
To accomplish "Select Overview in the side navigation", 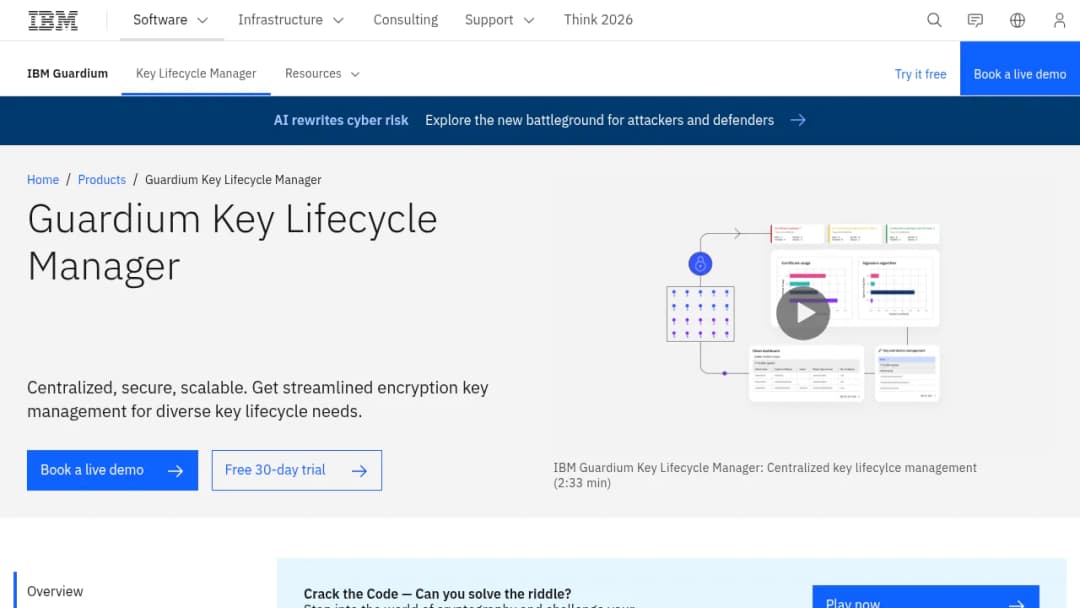I will click(x=55, y=591).
